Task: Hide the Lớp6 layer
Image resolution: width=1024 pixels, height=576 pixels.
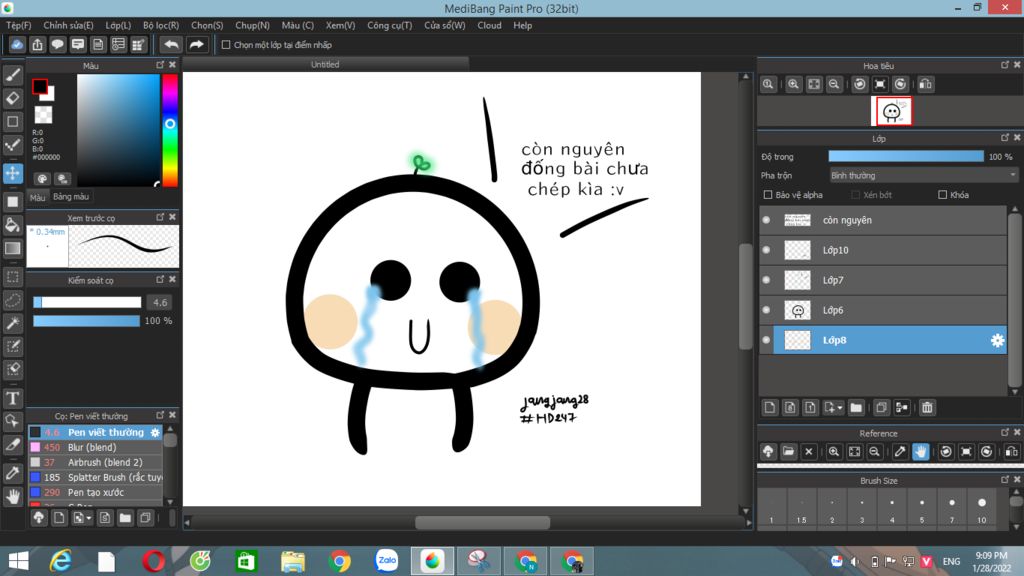Action: tap(767, 310)
